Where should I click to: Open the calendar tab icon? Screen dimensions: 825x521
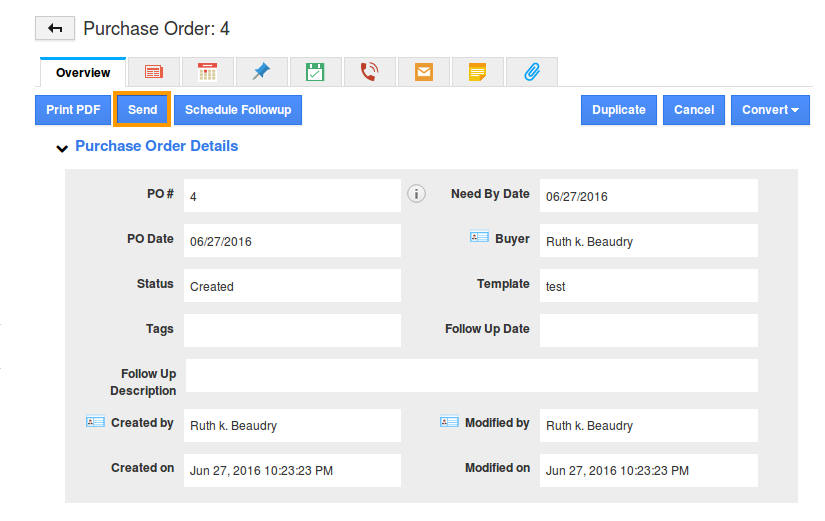pyautogui.click(x=207, y=72)
